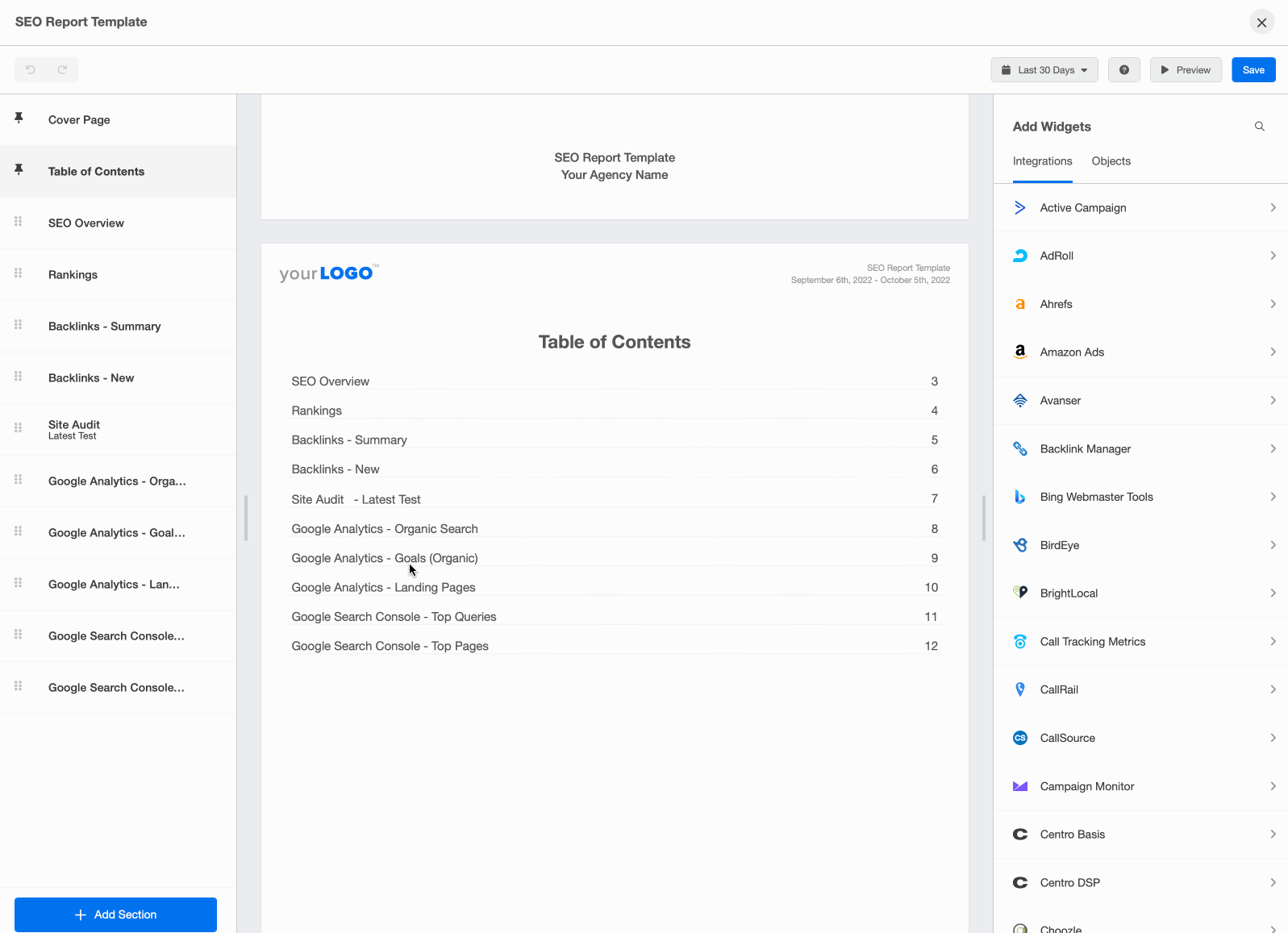Click the Add Section button
This screenshot has width=1288, height=933.
(115, 914)
